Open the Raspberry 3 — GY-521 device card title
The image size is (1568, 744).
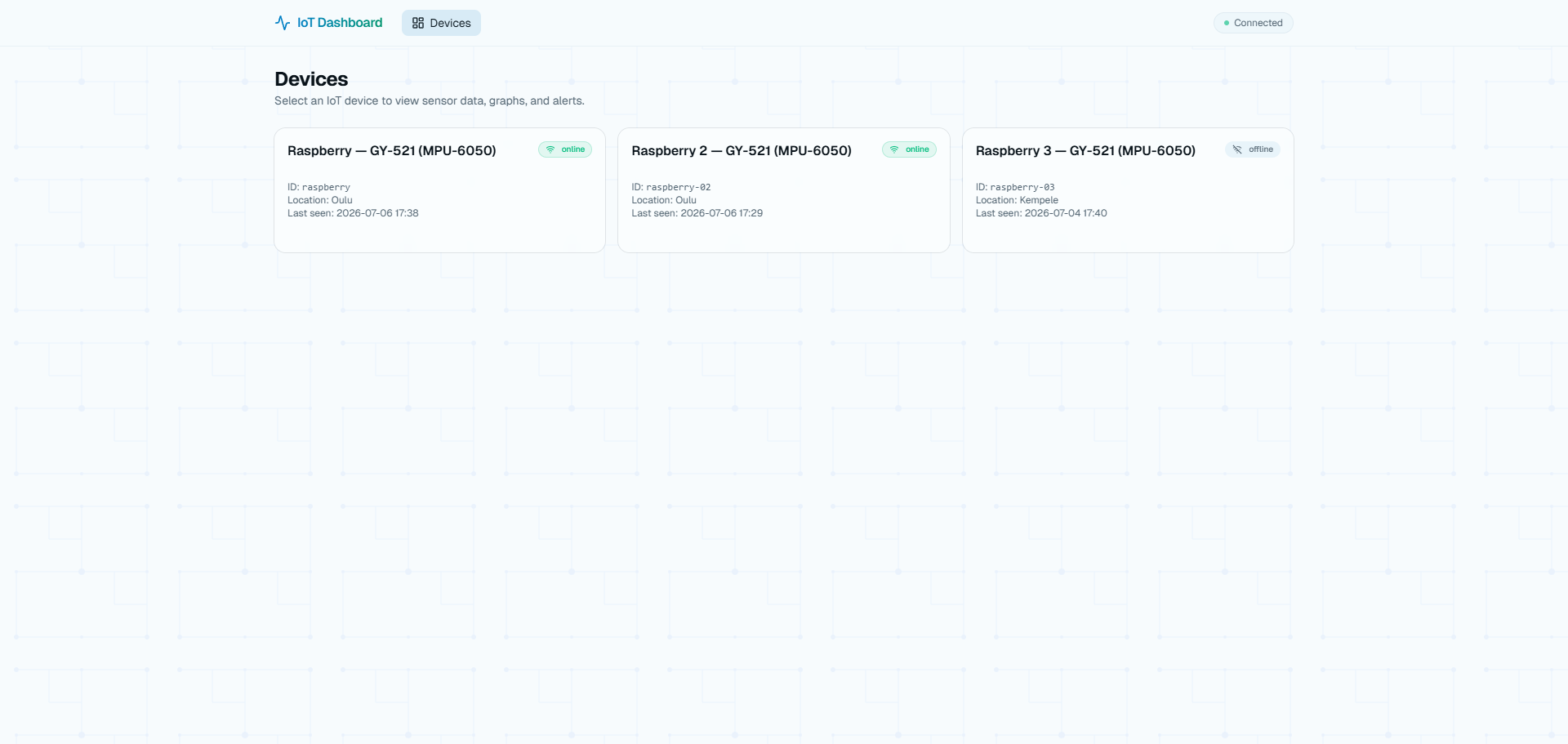[x=1085, y=150]
